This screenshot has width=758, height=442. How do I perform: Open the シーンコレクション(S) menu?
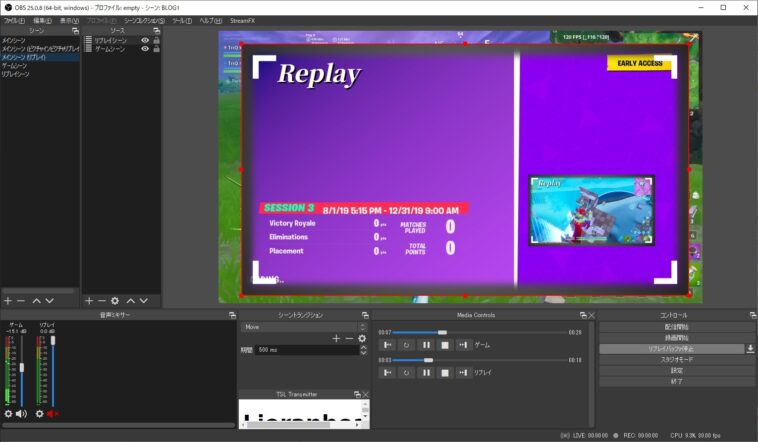click(144, 21)
